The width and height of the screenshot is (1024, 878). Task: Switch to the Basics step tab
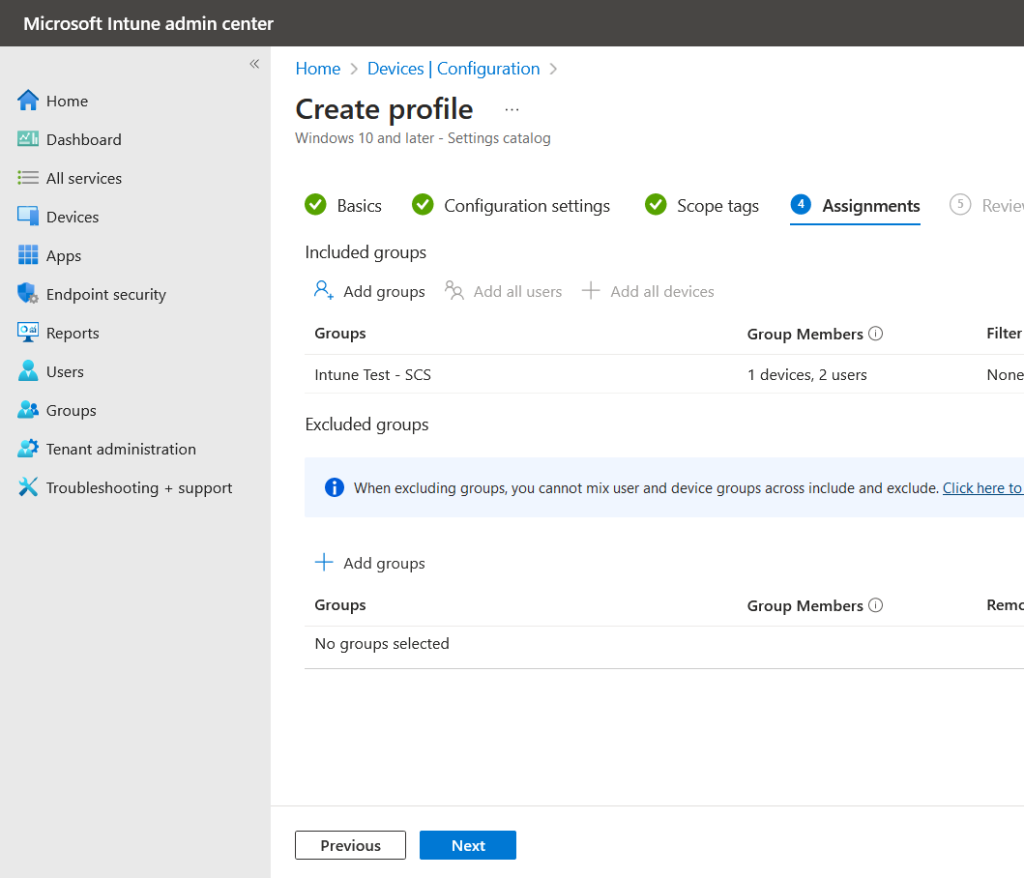(x=343, y=205)
